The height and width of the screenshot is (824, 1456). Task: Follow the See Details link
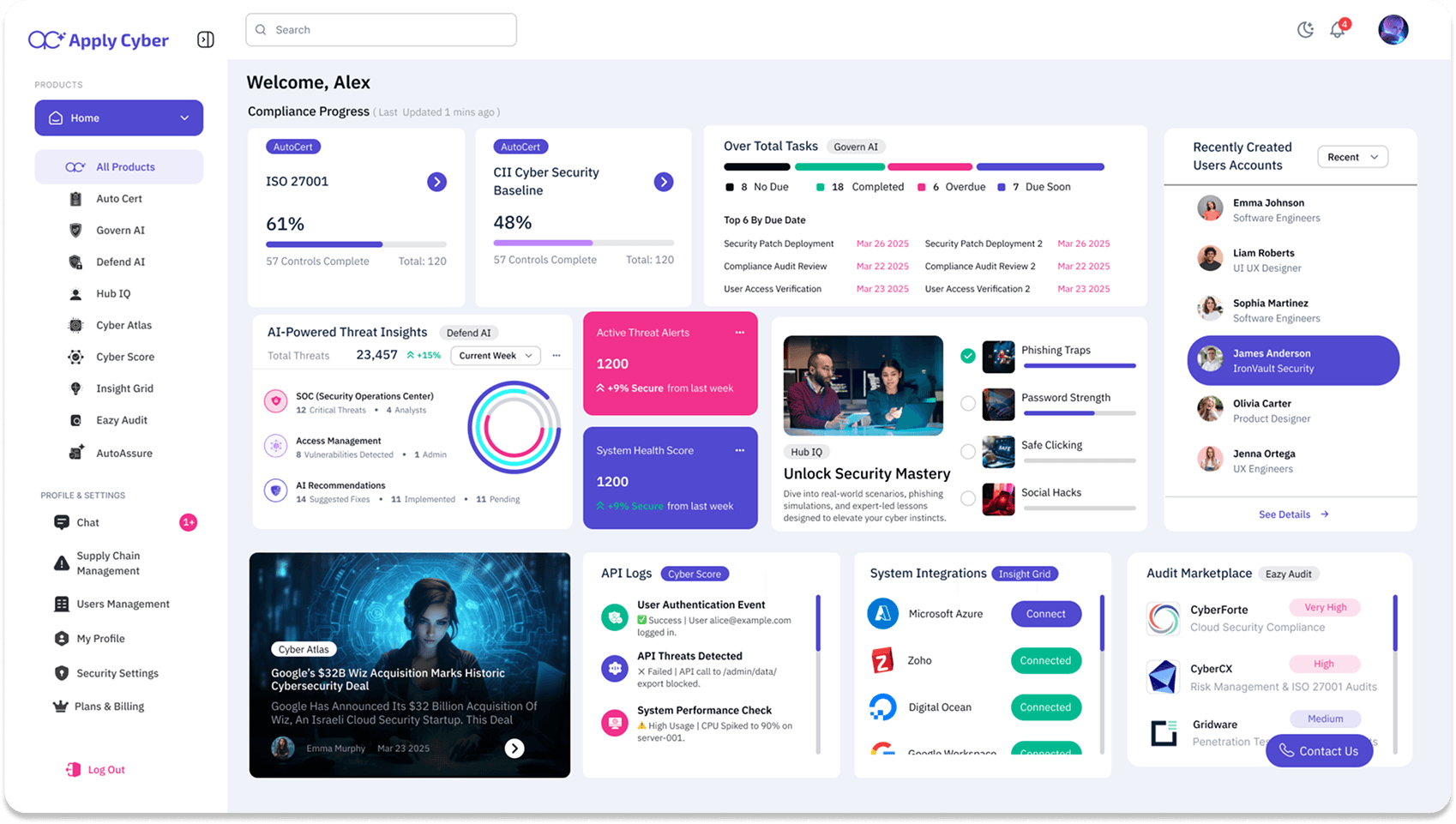[1293, 514]
